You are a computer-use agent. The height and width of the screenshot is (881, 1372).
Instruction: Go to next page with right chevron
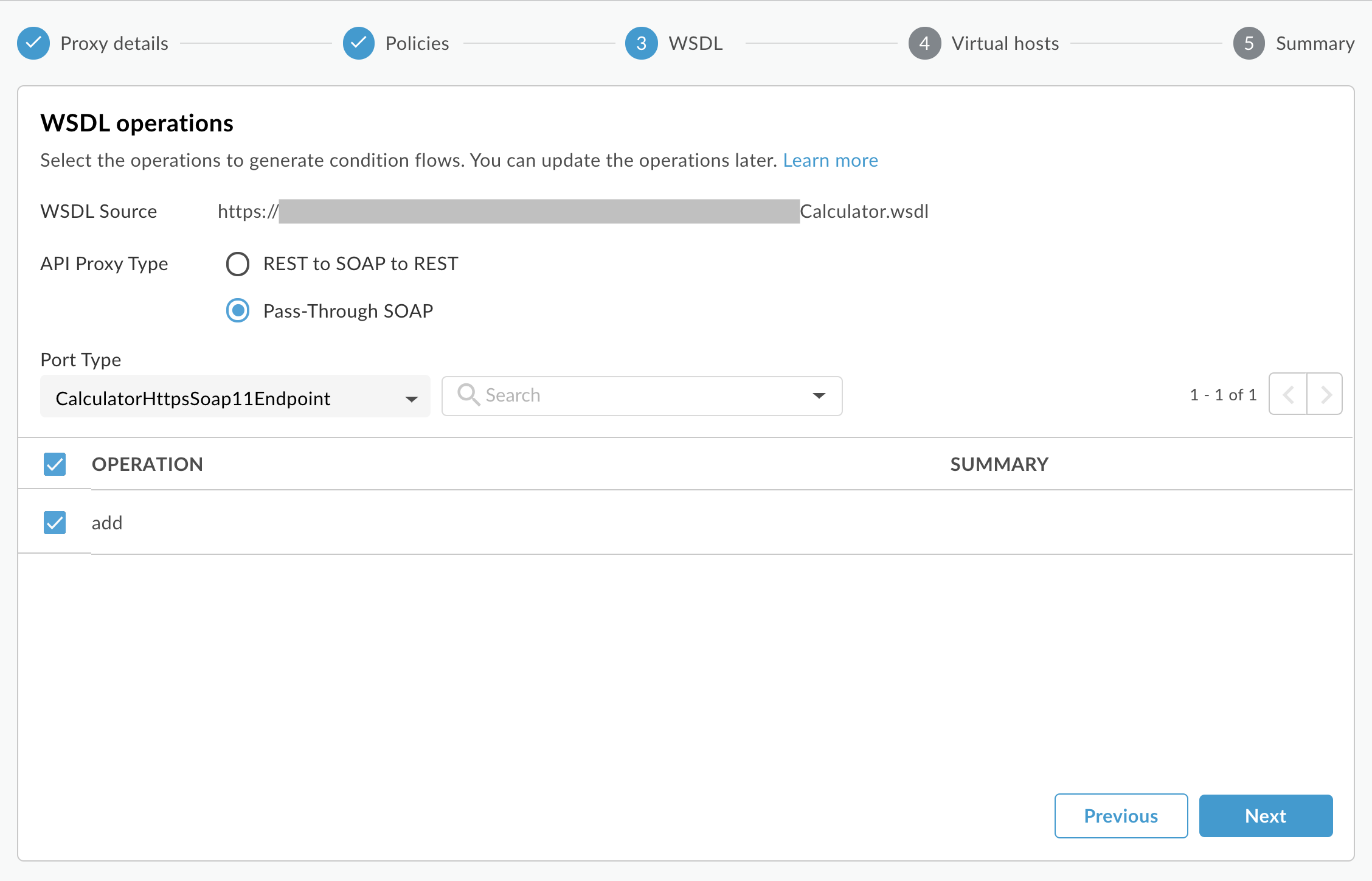(1326, 395)
